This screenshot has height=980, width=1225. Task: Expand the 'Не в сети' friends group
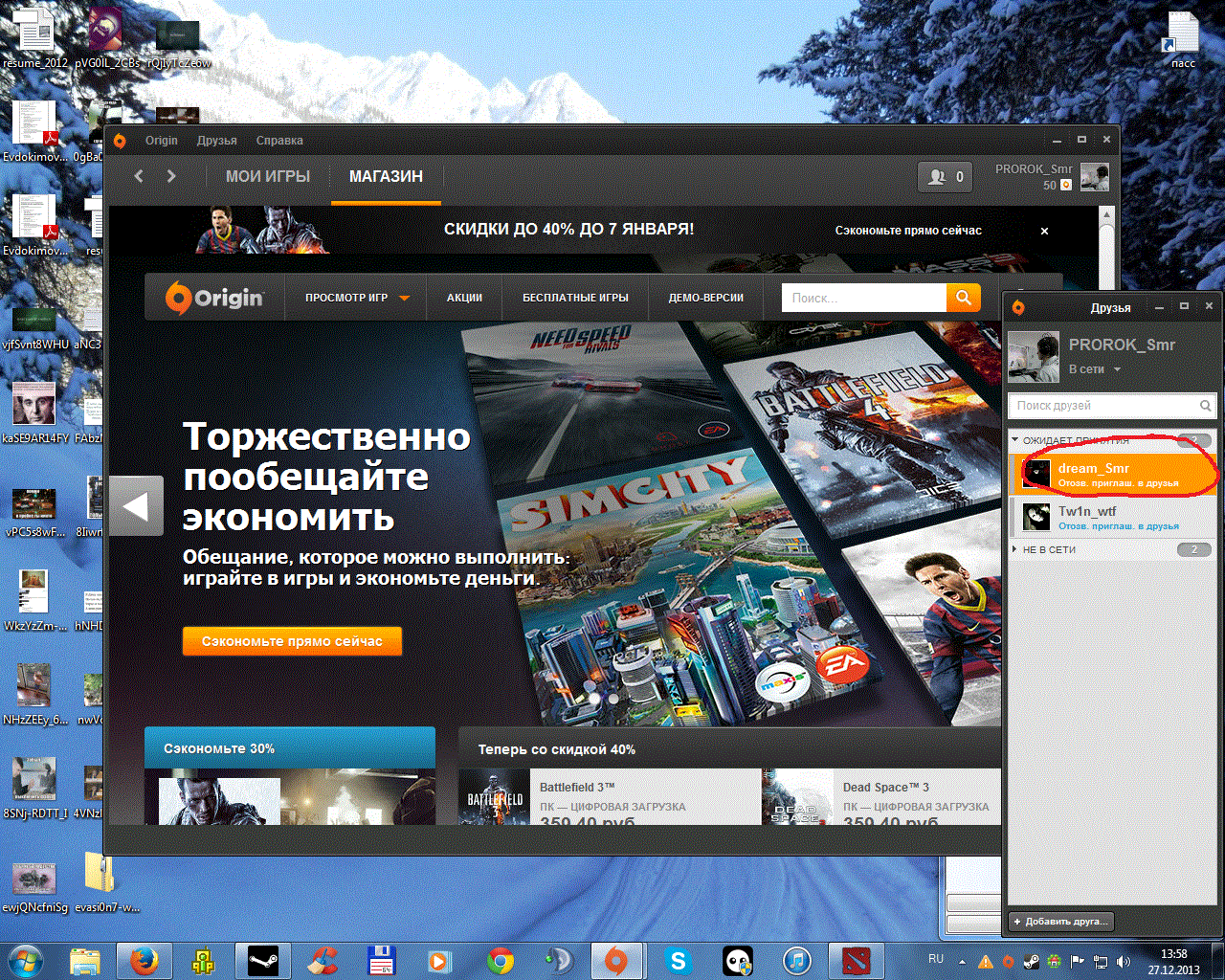[x=1015, y=549]
